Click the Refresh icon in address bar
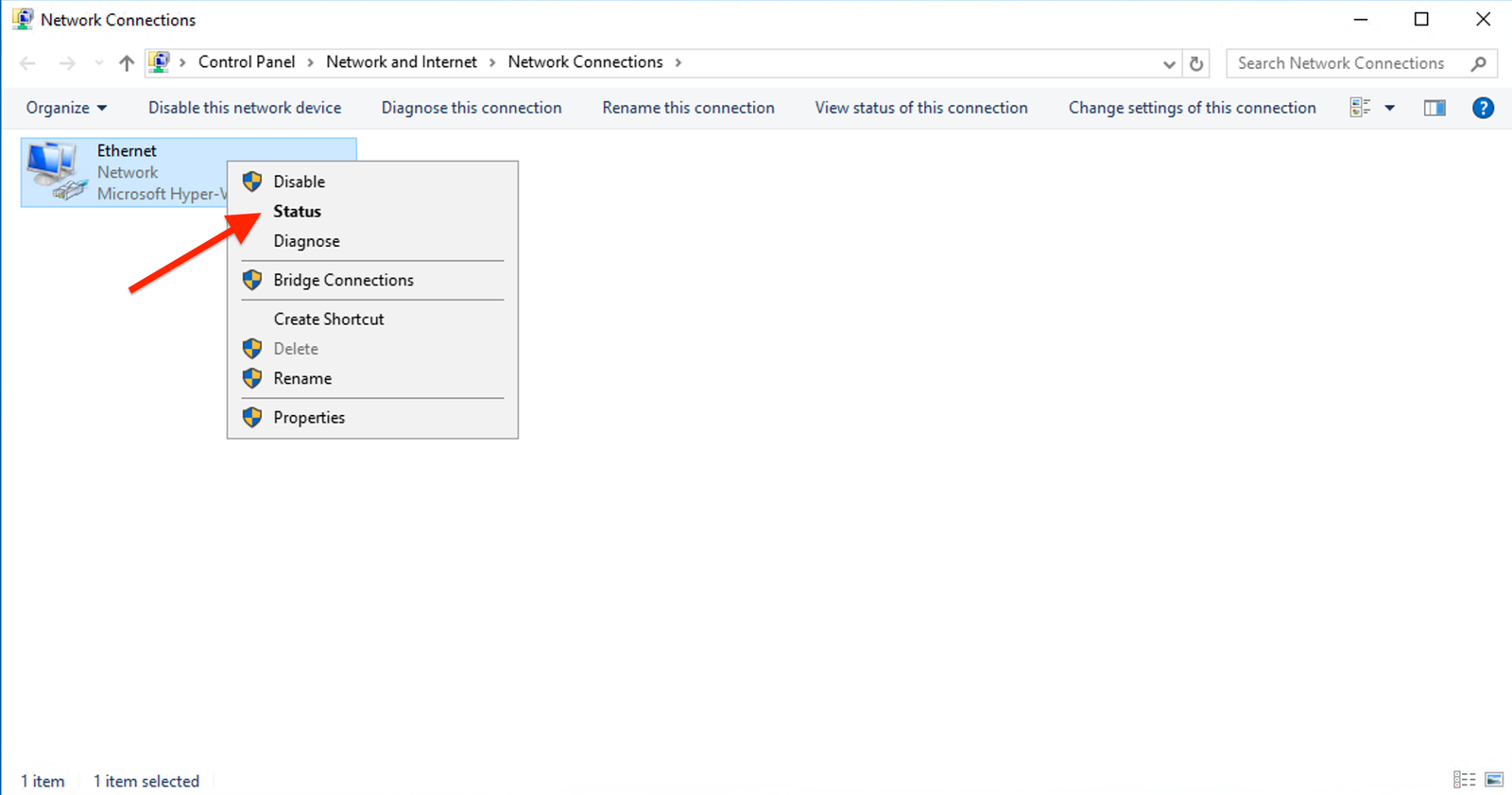1512x795 pixels. (1196, 63)
